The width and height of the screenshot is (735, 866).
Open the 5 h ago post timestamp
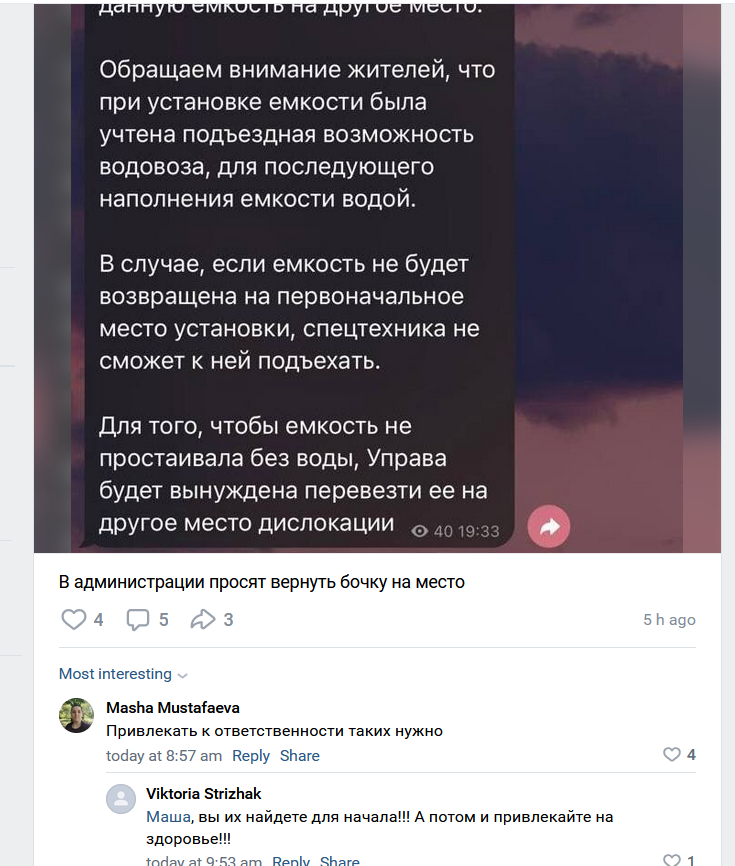click(669, 620)
